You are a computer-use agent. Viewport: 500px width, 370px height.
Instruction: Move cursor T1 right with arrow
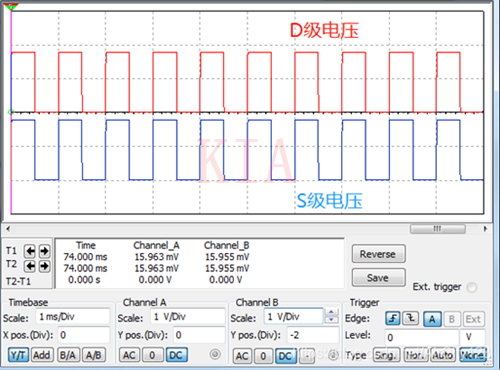pyautogui.click(x=44, y=251)
